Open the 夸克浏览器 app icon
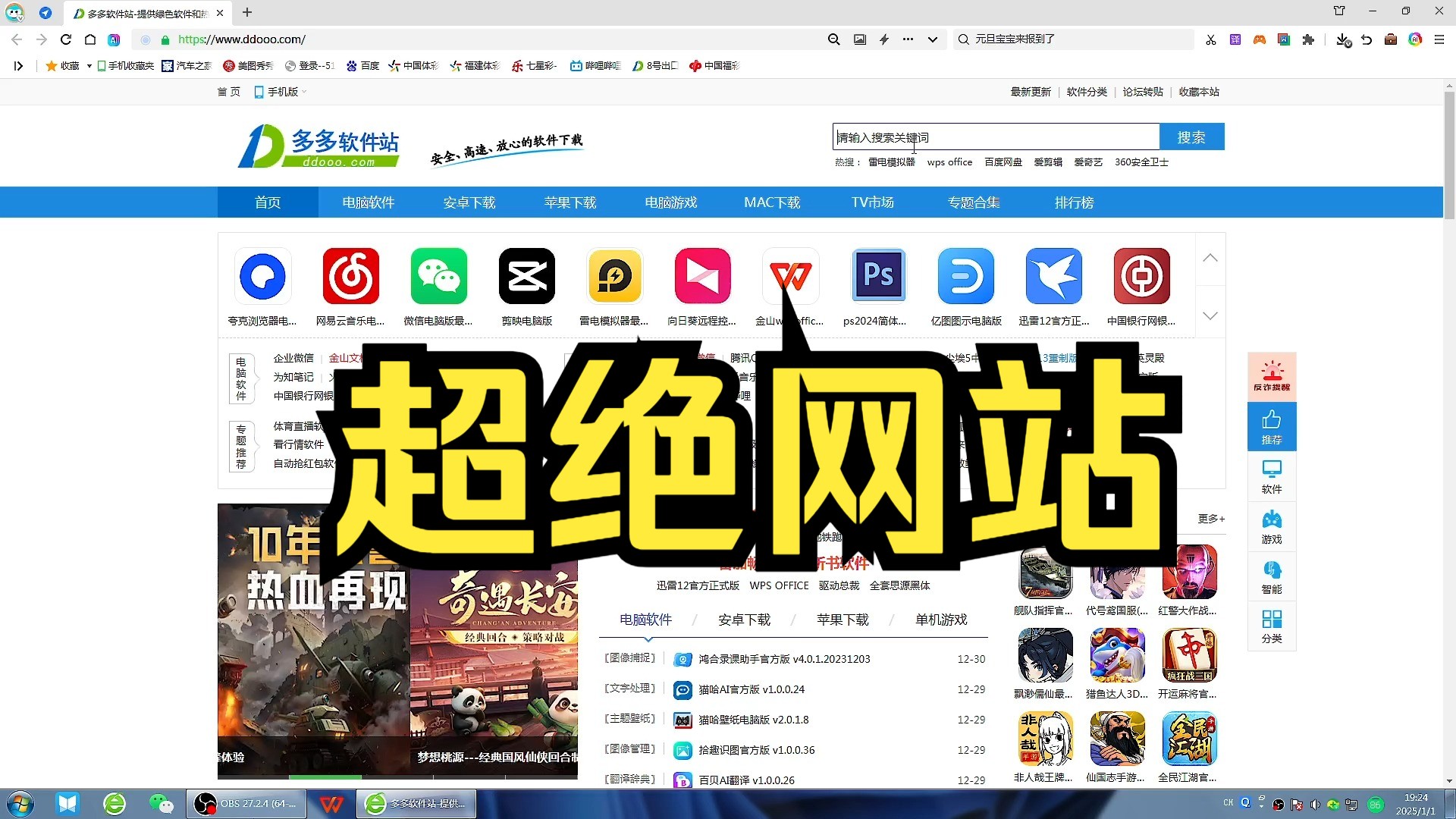Screen dimensions: 1456x819 click(x=262, y=276)
